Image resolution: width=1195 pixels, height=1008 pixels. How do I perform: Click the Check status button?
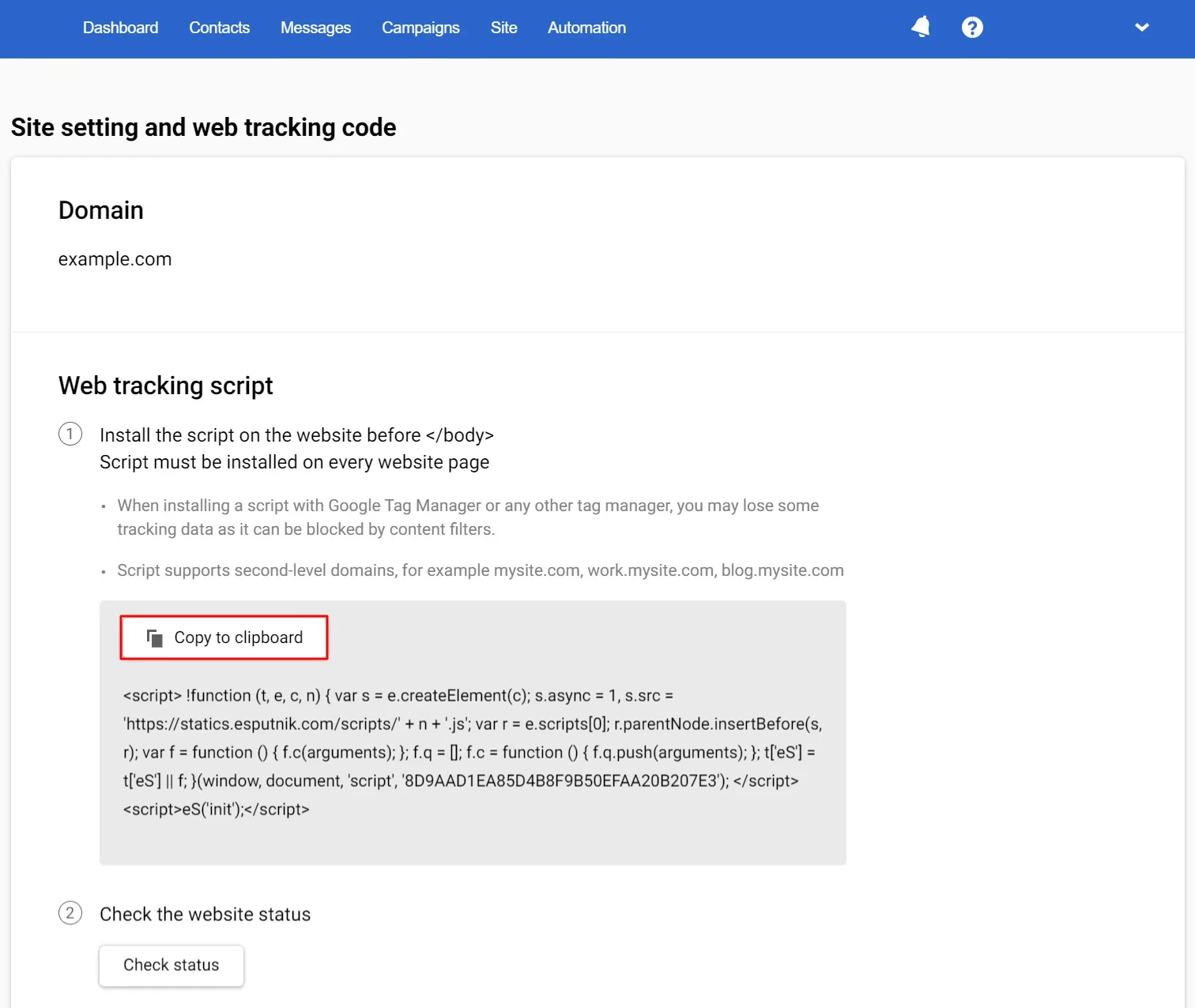[172, 965]
